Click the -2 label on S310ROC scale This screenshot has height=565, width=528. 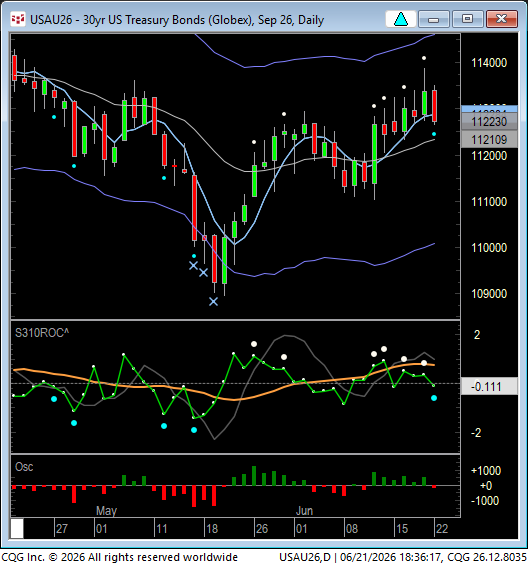pos(476,433)
